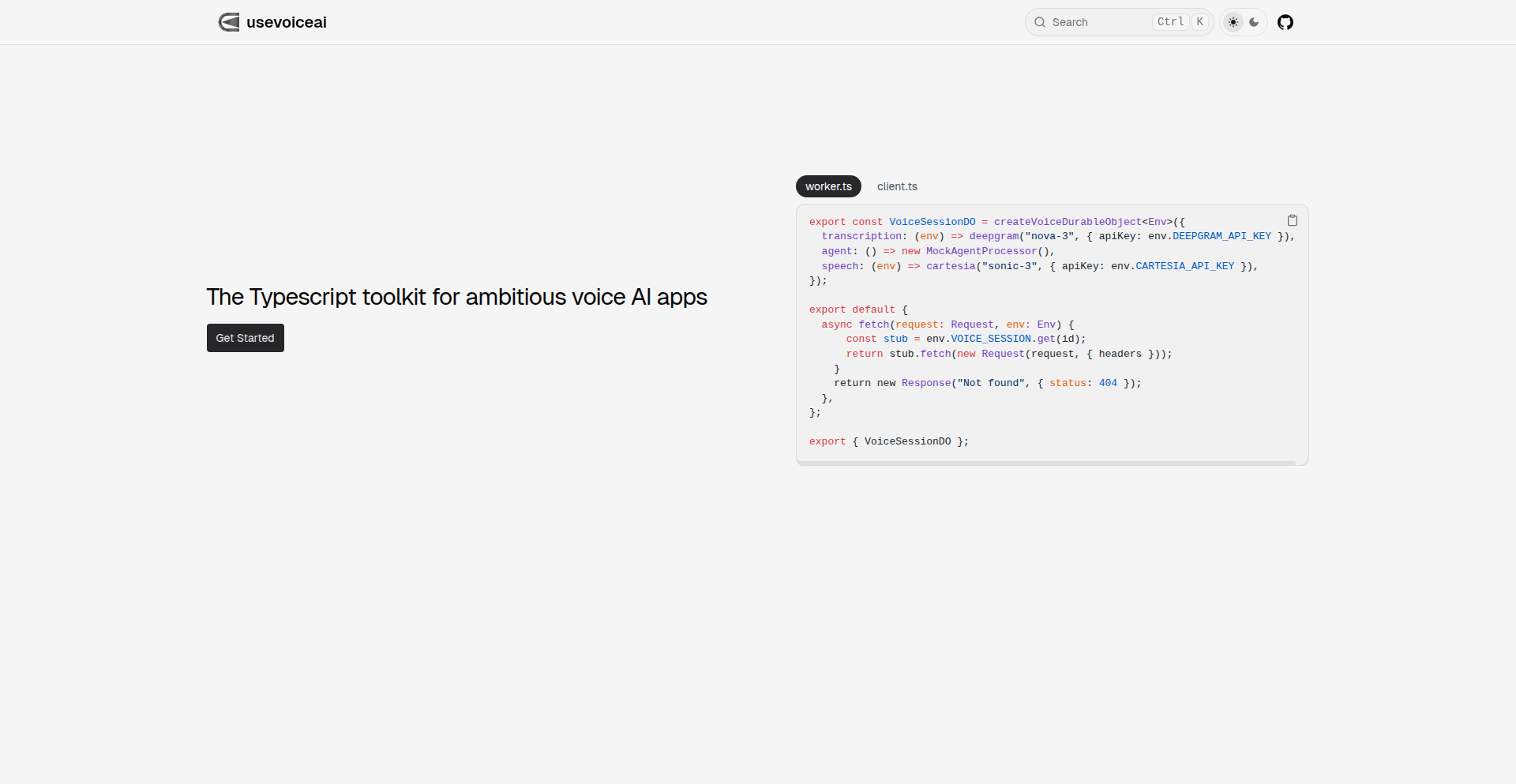
Task: Focus the Search input field
Action: click(1098, 22)
